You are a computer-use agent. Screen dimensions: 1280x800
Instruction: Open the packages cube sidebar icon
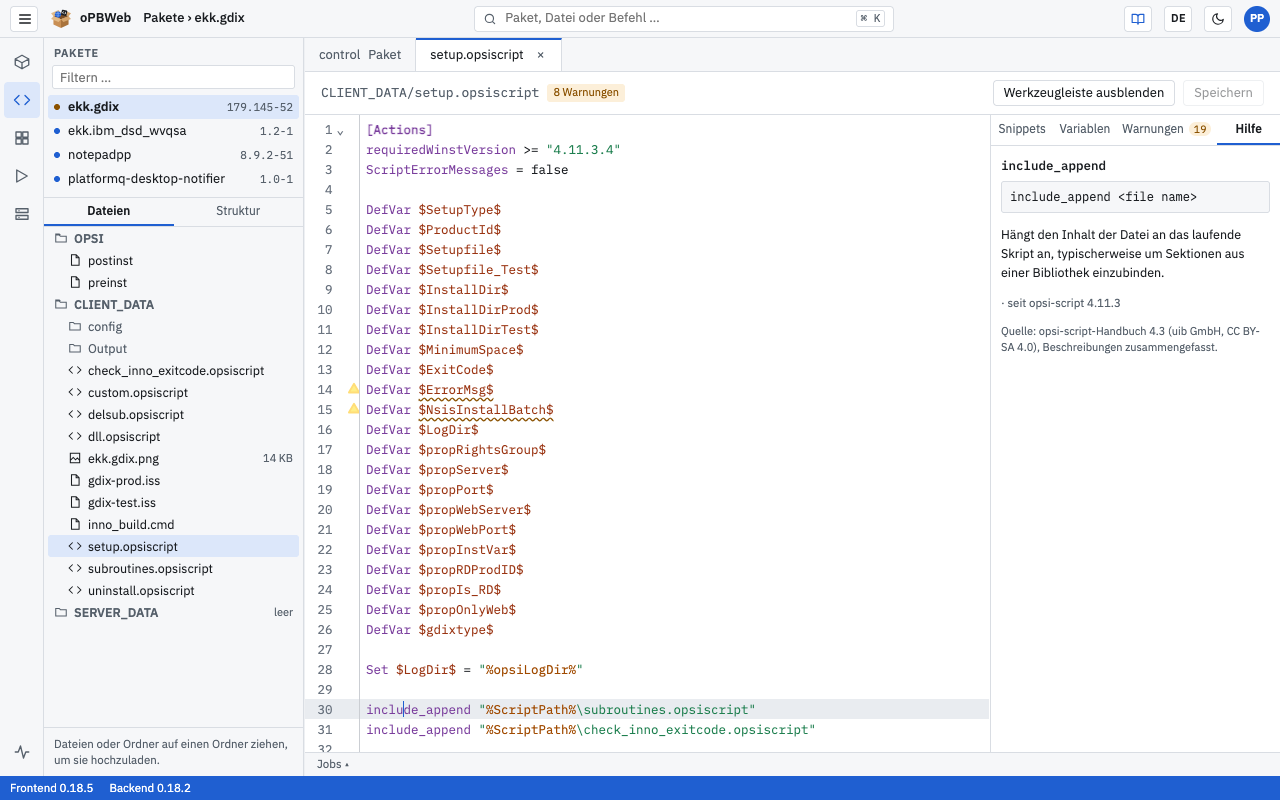tap(22, 62)
